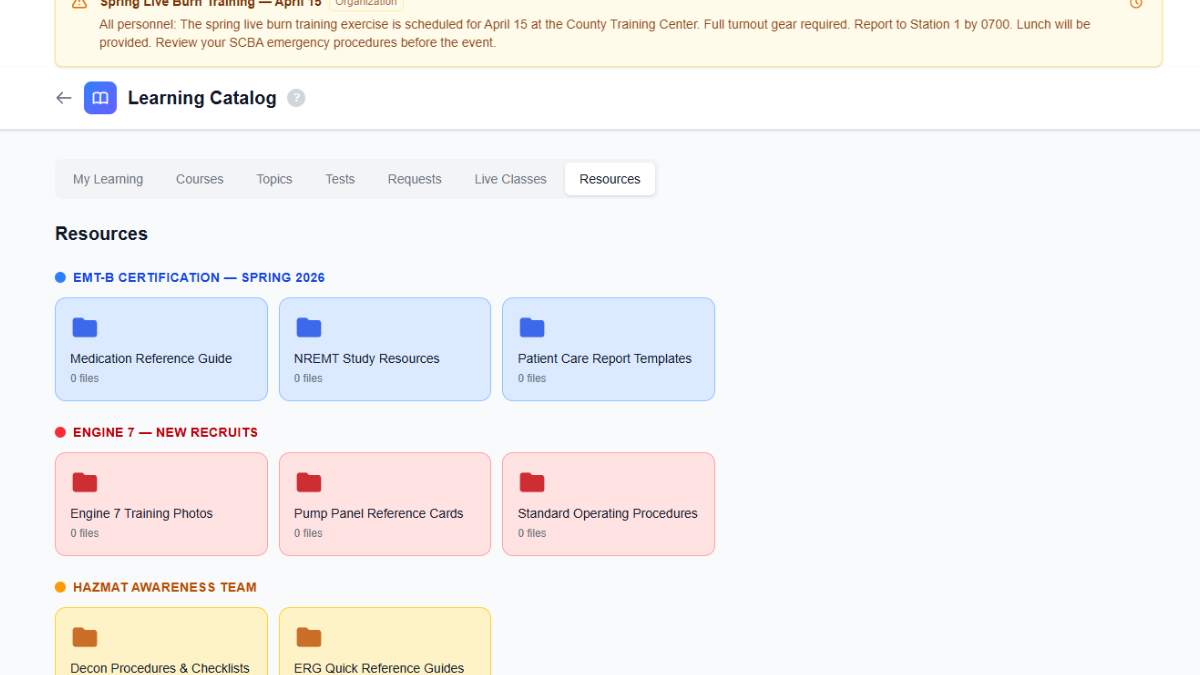Open the help question mark icon
This screenshot has width=1200, height=675.
tap(296, 98)
